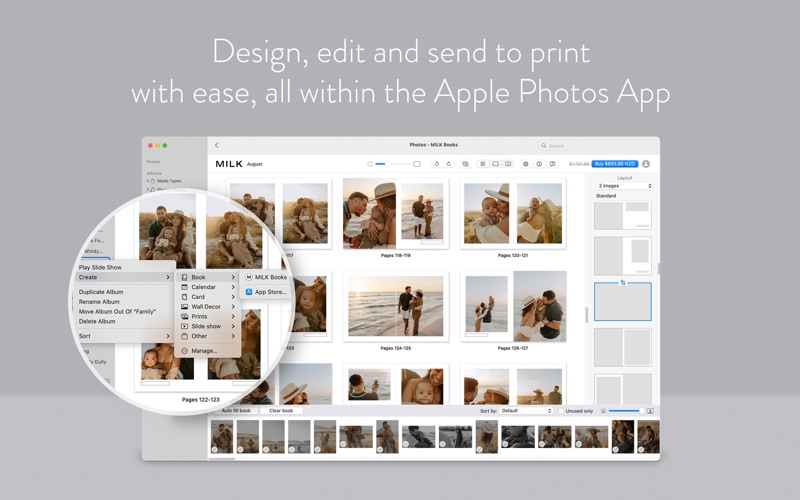Switch to two-page spread view icon
The width and height of the screenshot is (800, 500).
[x=508, y=164]
